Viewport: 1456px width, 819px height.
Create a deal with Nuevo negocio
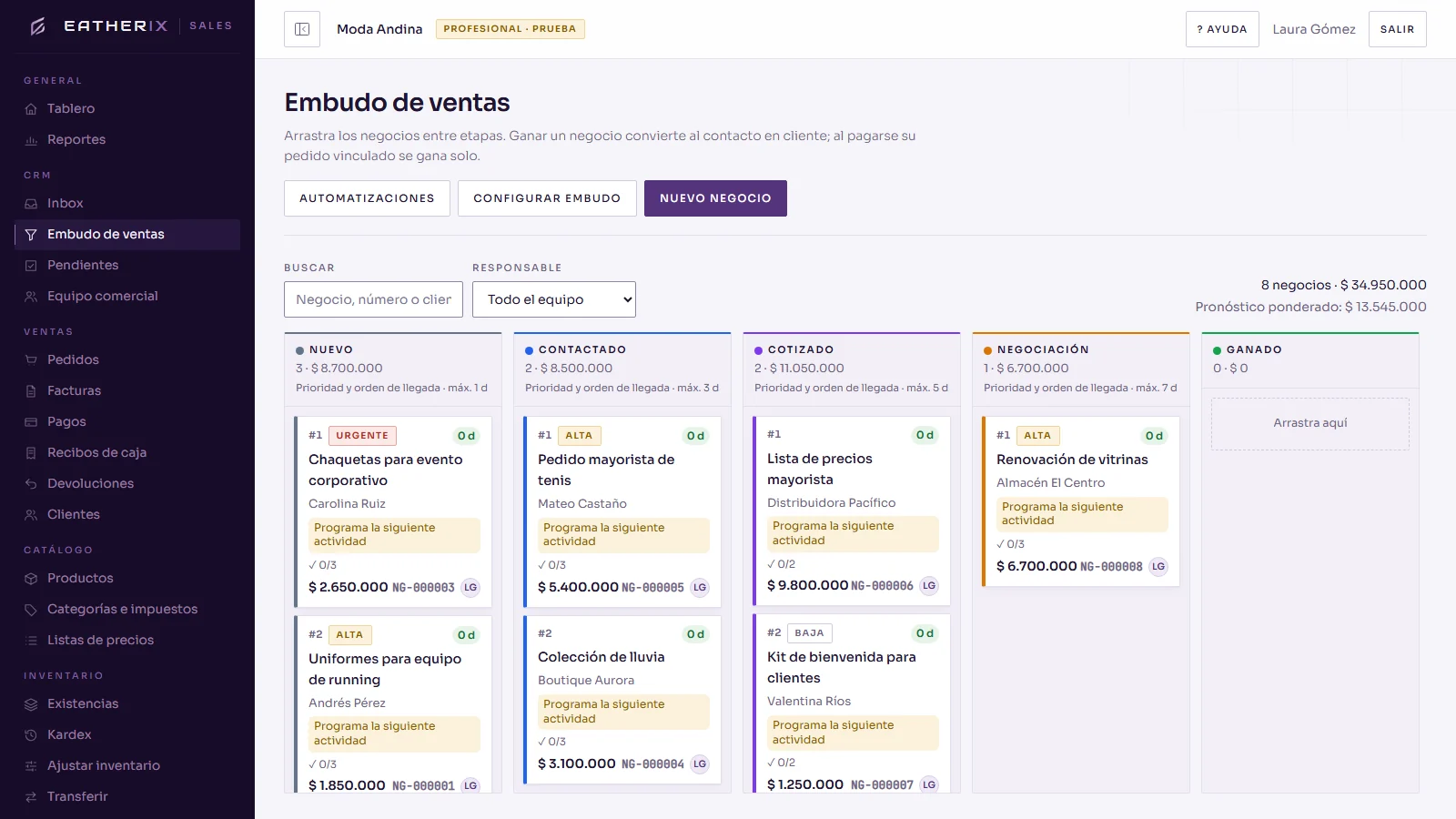tap(715, 198)
